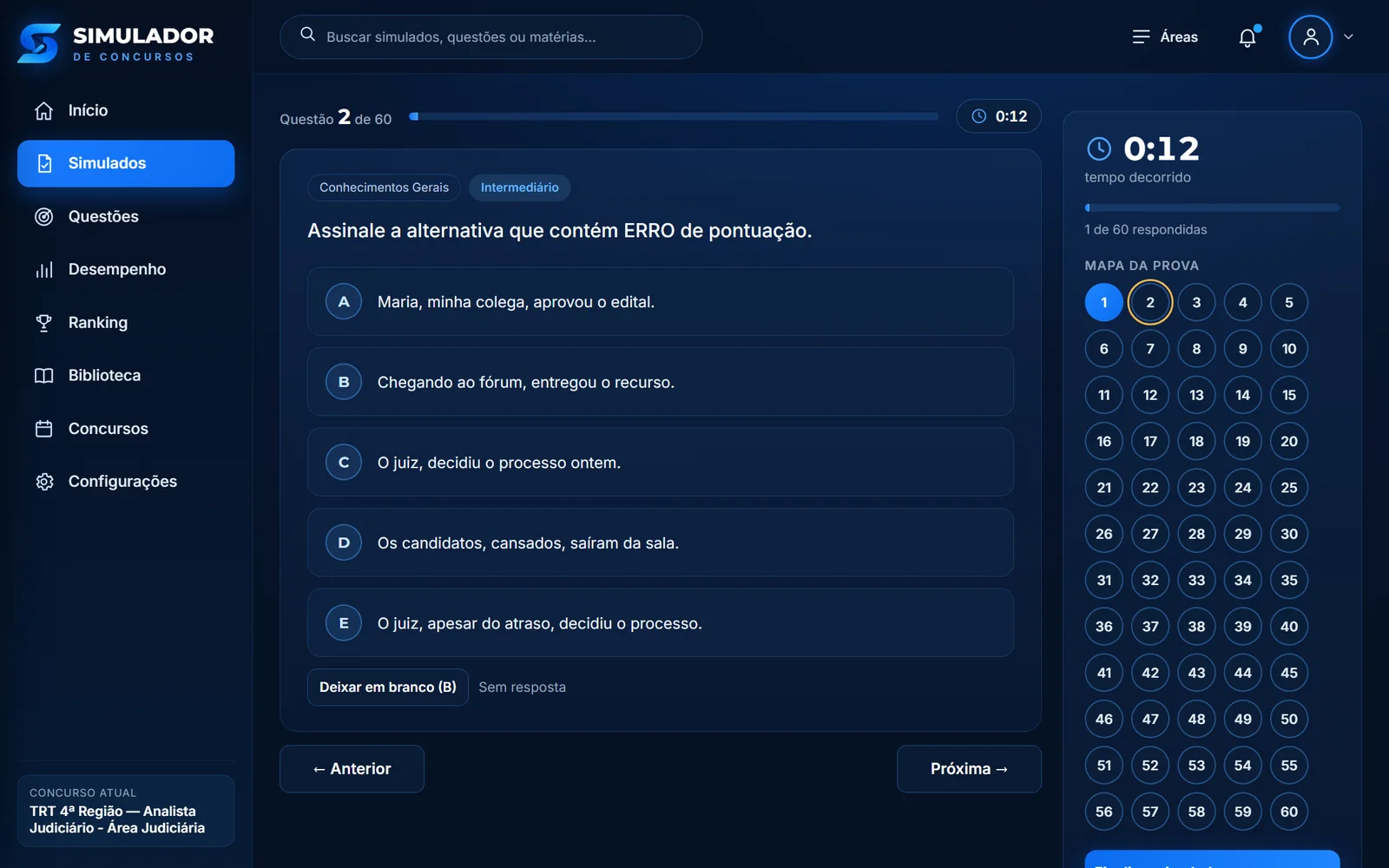Mark alternative E, apesar do atraso
The image size is (1389, 868).
coord(661,623)
